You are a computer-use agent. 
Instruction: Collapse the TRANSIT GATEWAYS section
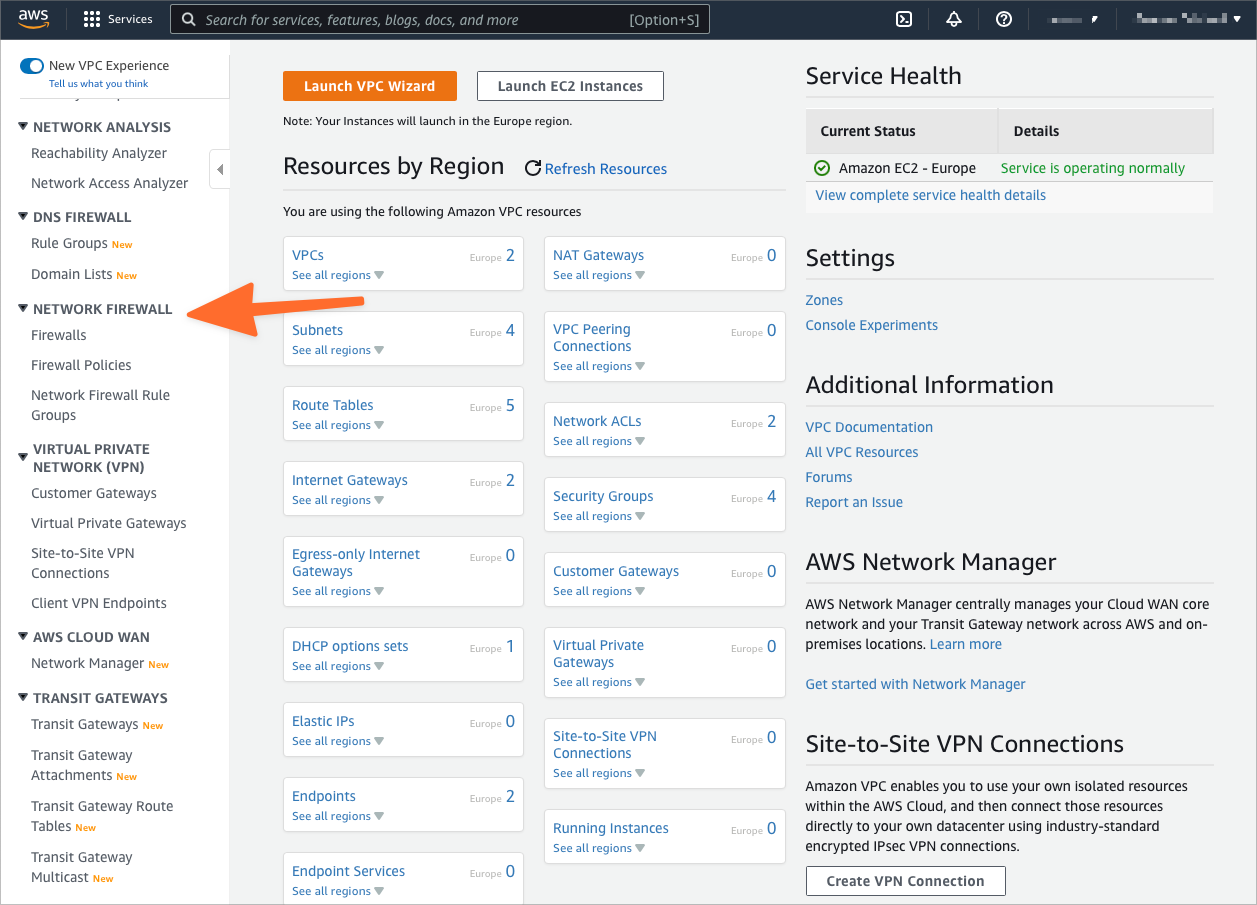point(23,697)
